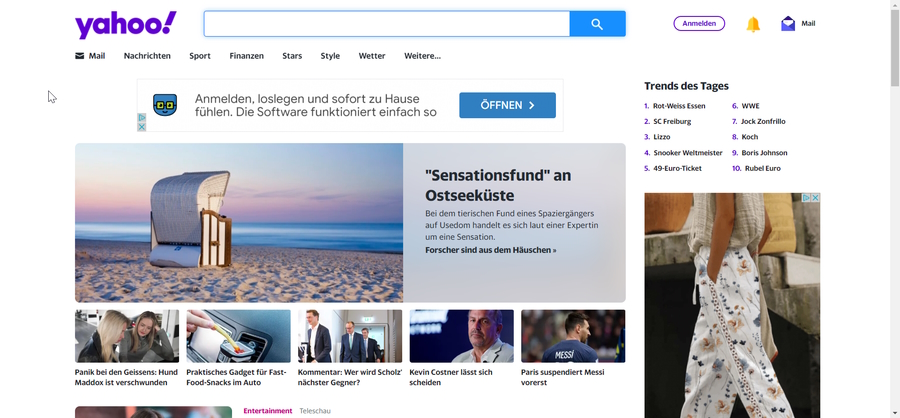Open the Kevin Costner article thumbnail
Viewport: 900px width, 418px height.
tap(461, 336)
